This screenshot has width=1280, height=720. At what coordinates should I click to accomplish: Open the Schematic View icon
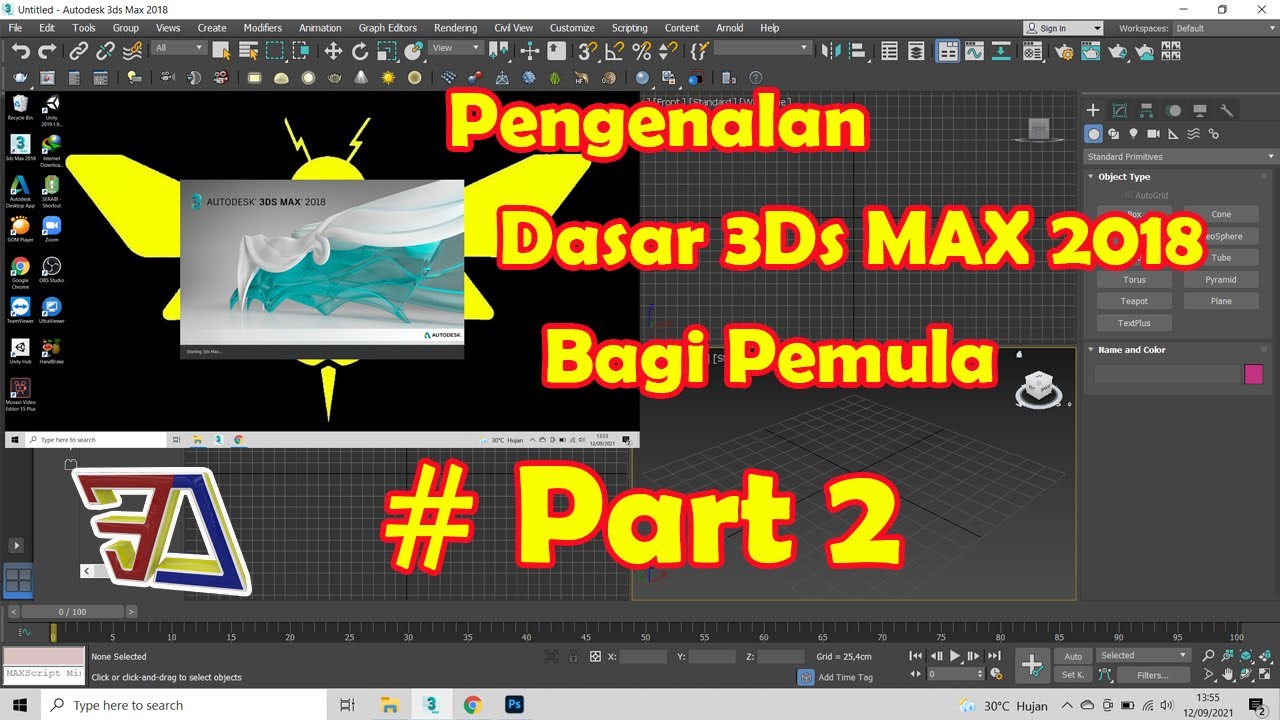(x=1002, y=50)
